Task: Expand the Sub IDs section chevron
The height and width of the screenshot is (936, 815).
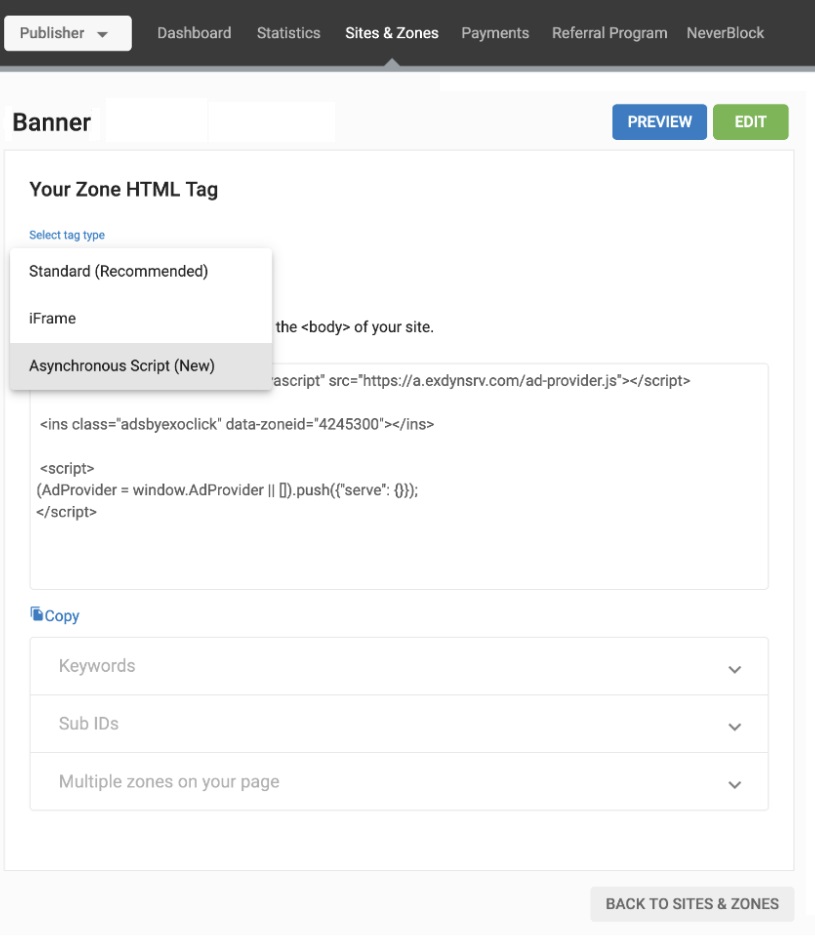Action: coord(734,726)
